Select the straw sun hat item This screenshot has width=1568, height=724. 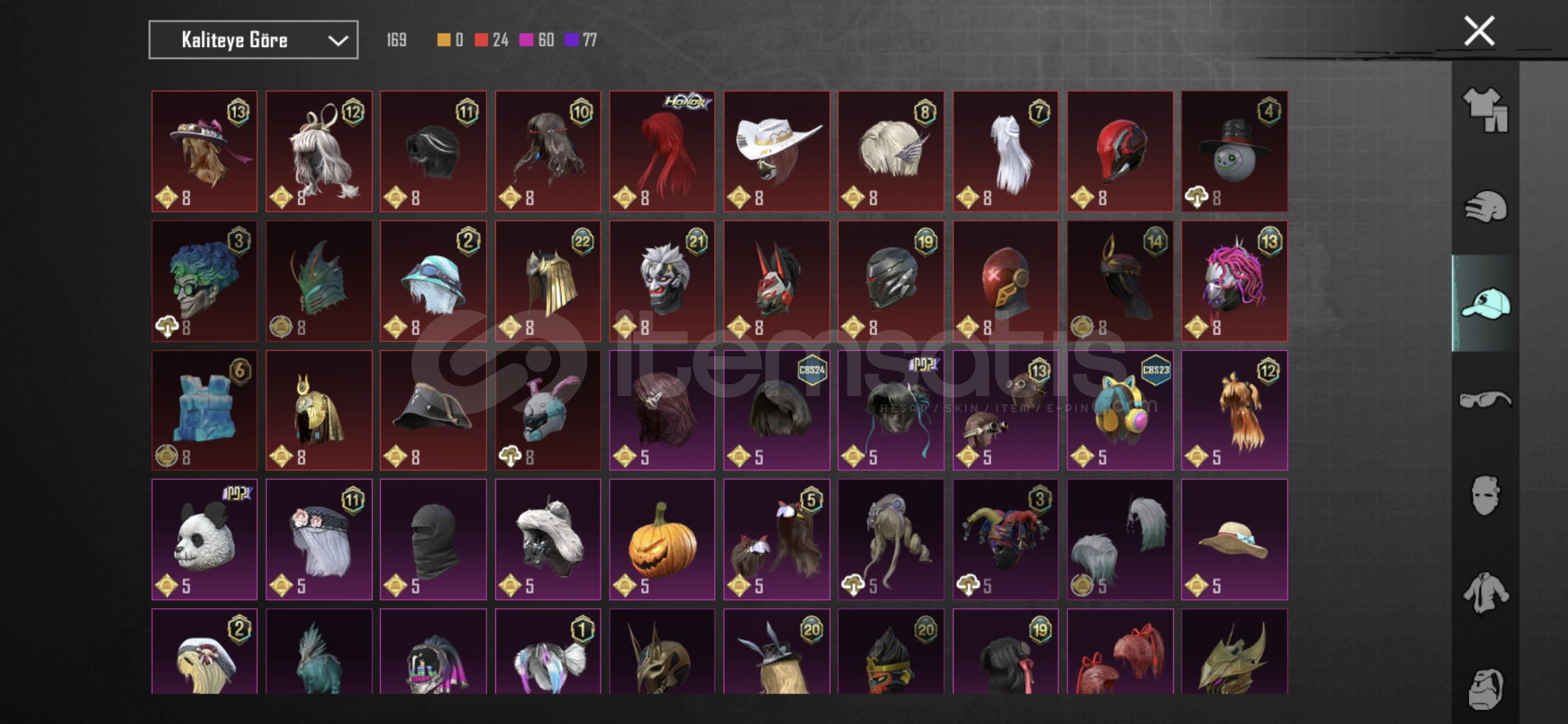(1234, 539)
